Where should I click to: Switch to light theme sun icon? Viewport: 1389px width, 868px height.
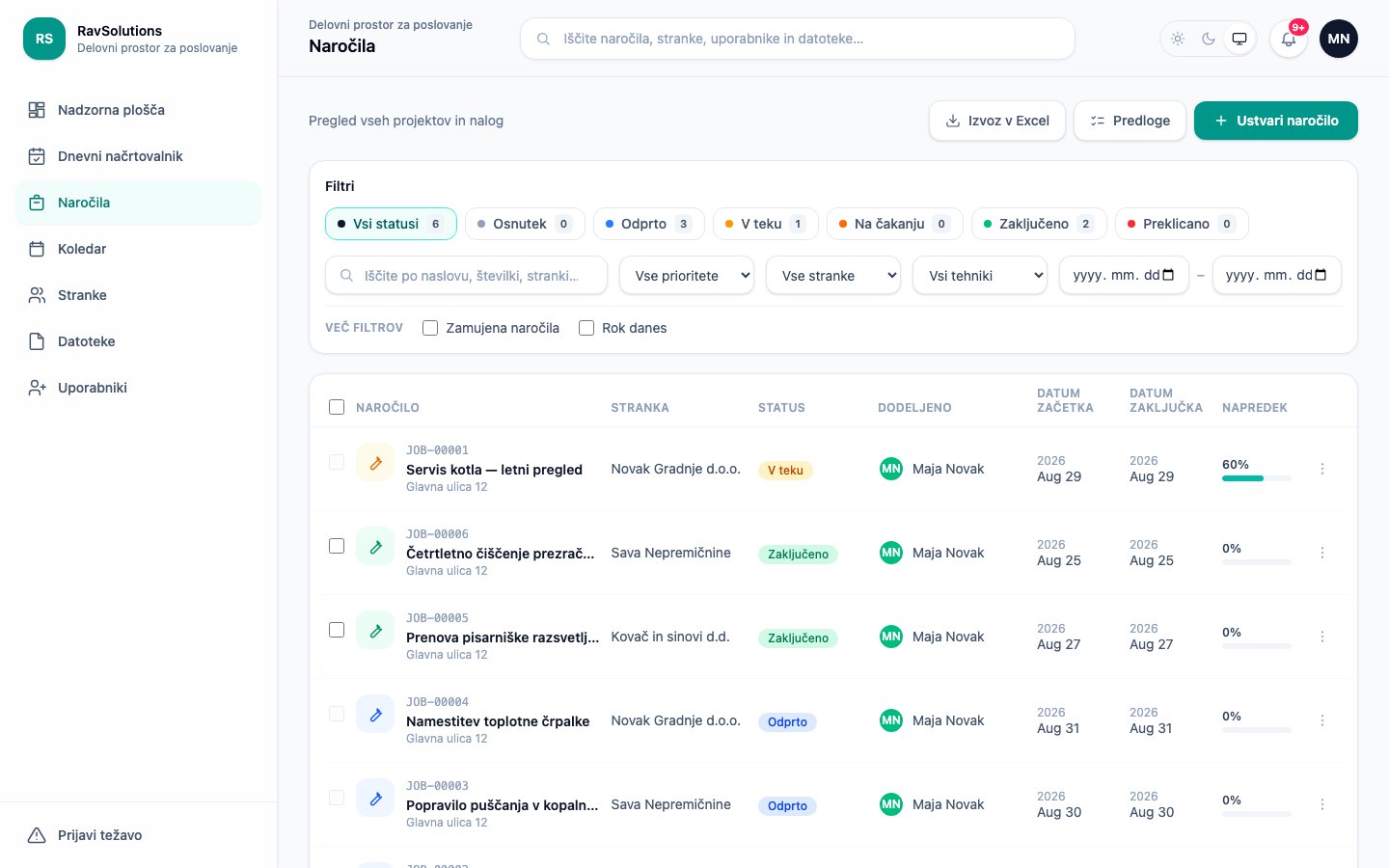(x=1178, y=39)
